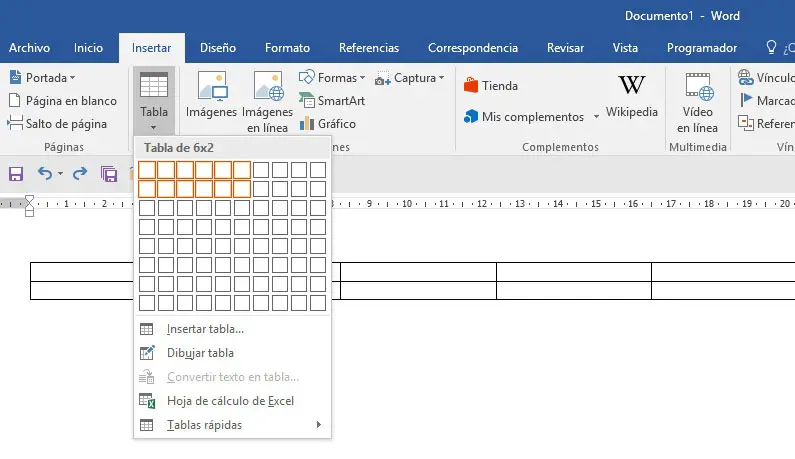Open the Referencias tab

click(x=368, y=47)
